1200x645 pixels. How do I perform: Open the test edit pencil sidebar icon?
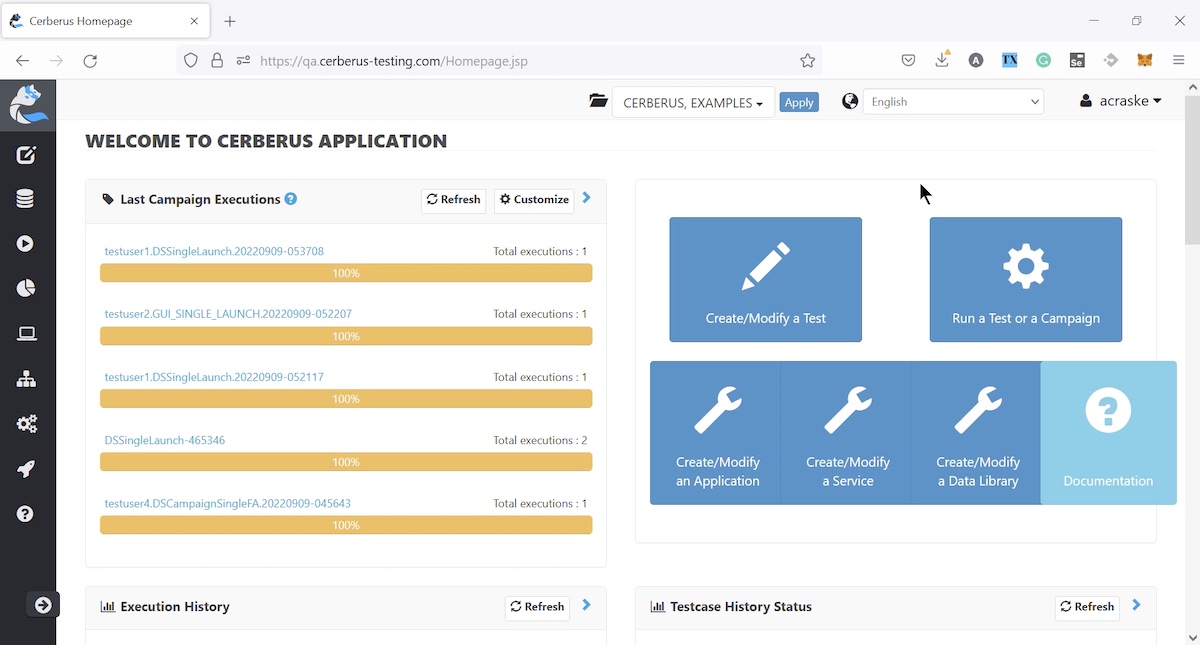(26, 155)
